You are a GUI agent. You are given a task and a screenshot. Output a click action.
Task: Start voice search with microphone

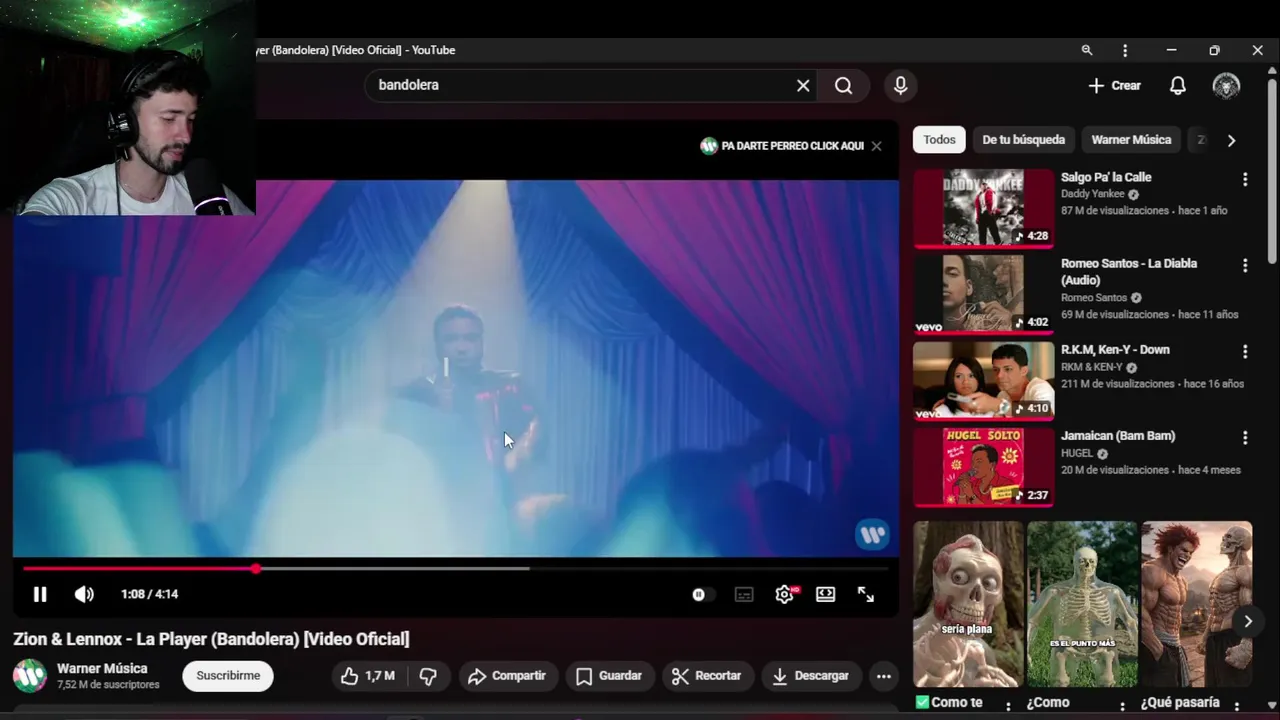point(901,85)
